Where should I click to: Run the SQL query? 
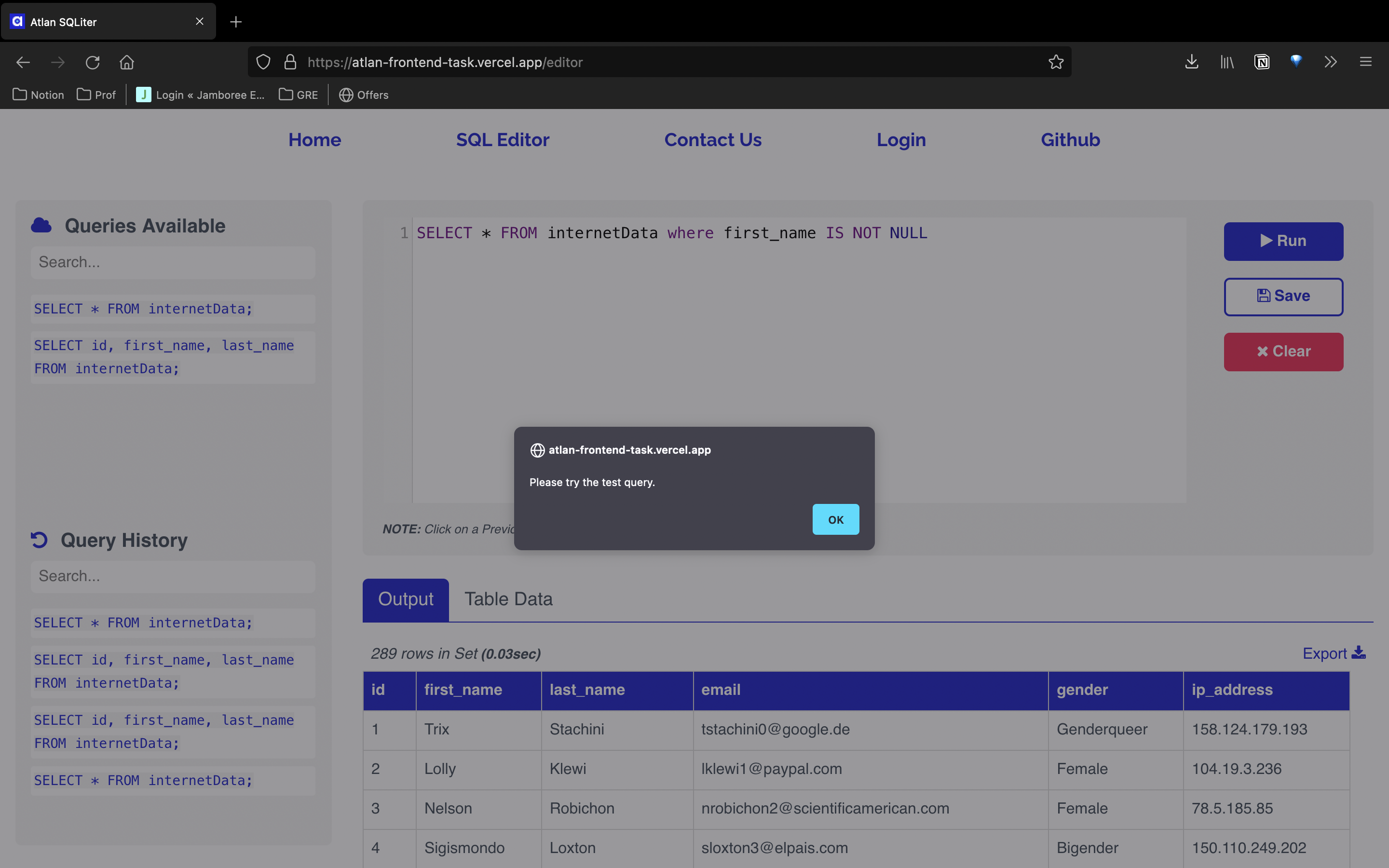click(1283, 241)
